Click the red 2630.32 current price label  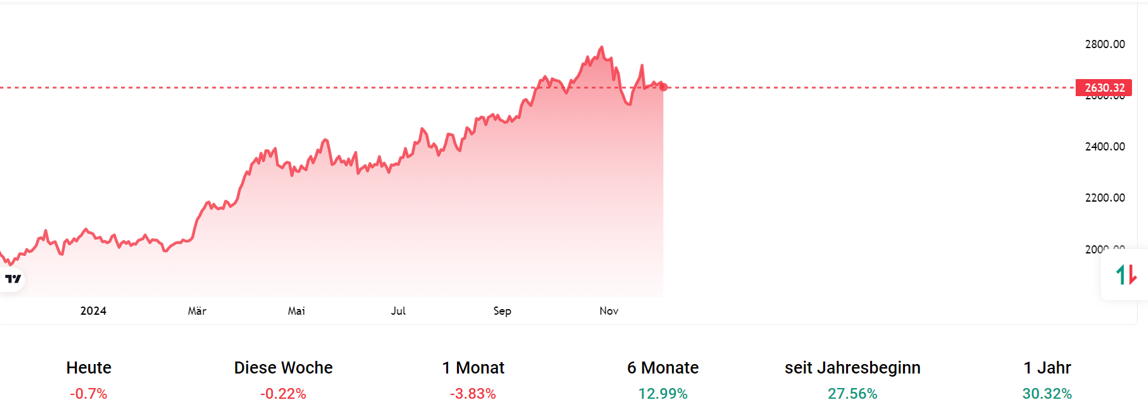click(x=1105, y=88)
